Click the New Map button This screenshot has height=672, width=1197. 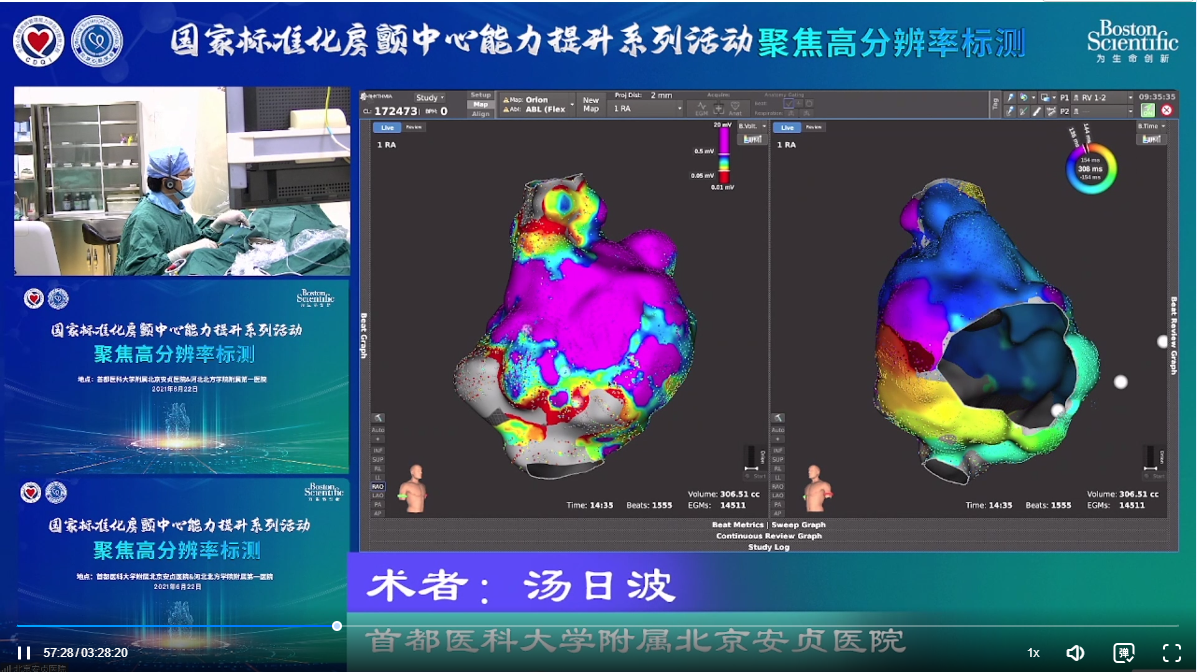point(591,104)
